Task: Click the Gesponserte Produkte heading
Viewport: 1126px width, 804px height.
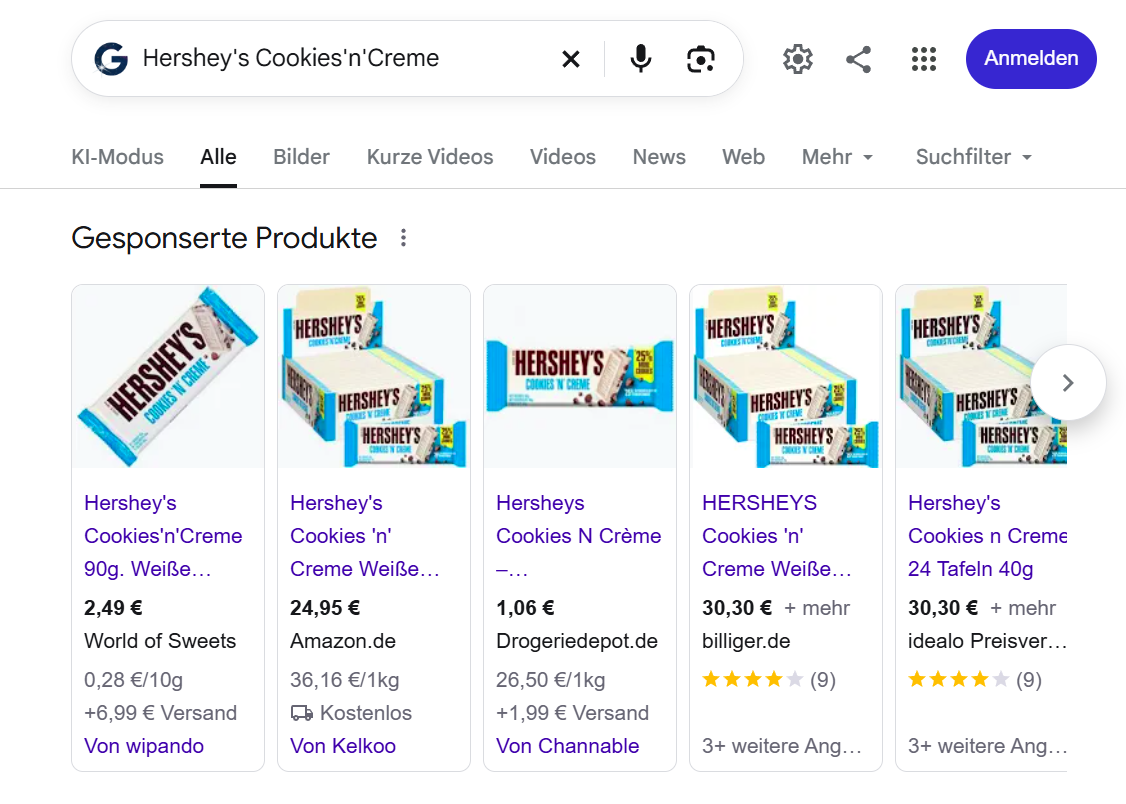Action: (224, 238)
